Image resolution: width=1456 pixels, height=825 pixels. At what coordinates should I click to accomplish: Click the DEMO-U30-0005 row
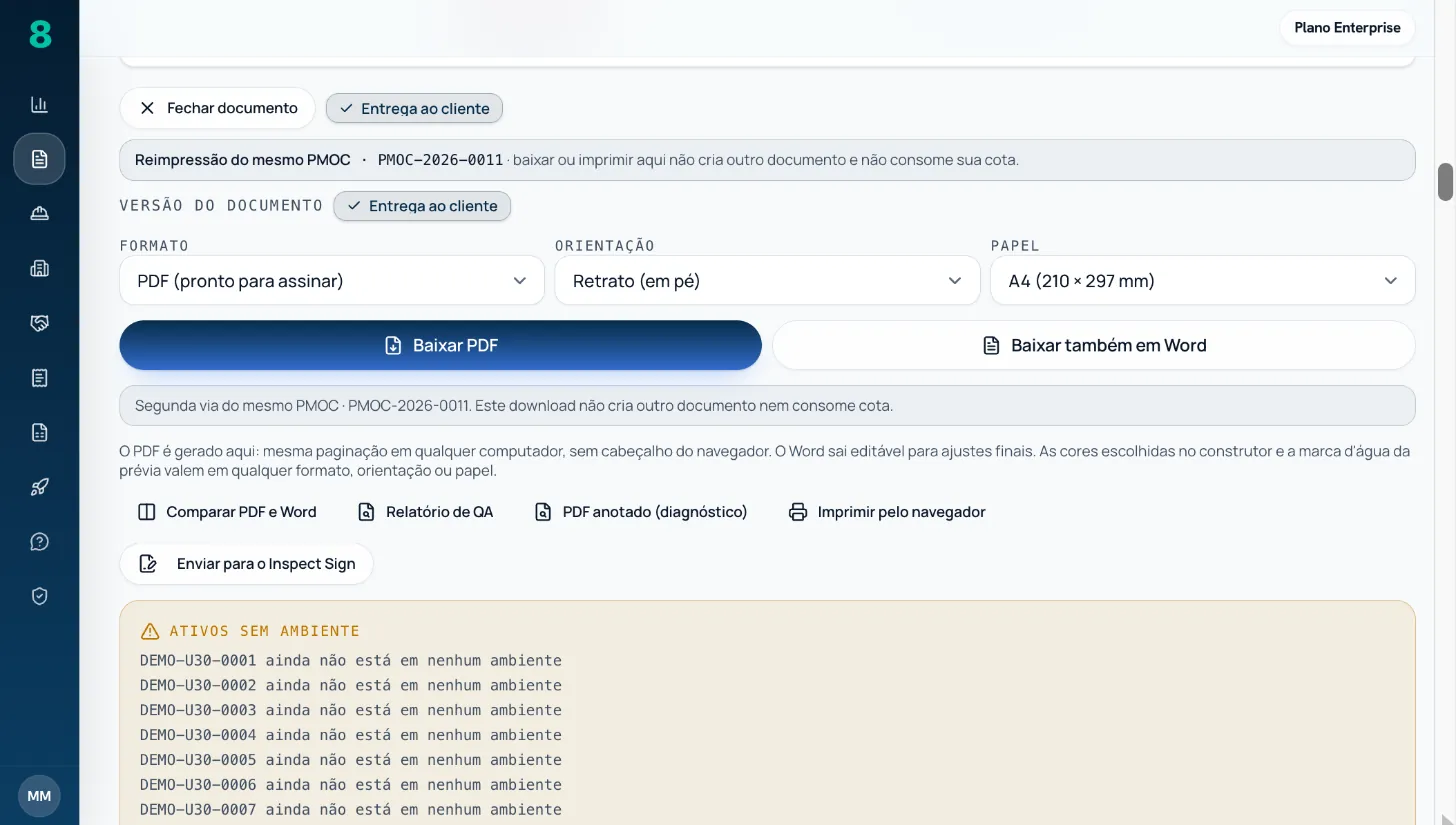pos(351,760)
